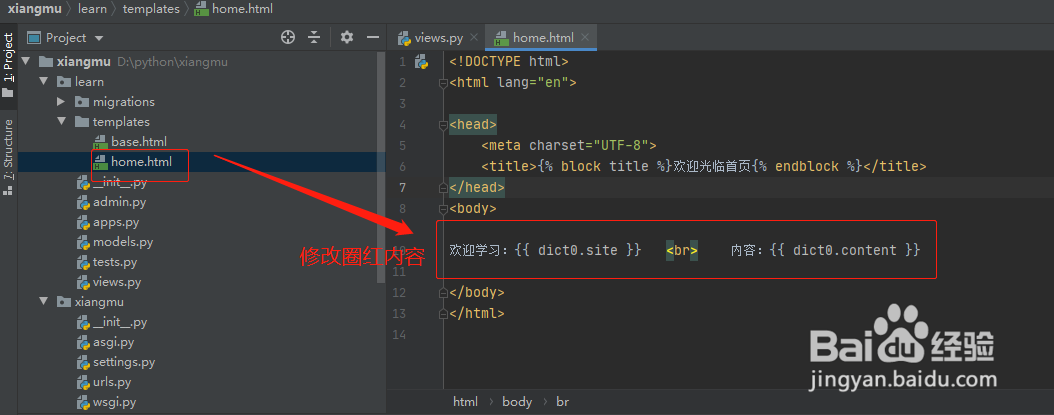Open the Project view dropdown
The height and width of the screenshot is (415, 1054).
98,38
